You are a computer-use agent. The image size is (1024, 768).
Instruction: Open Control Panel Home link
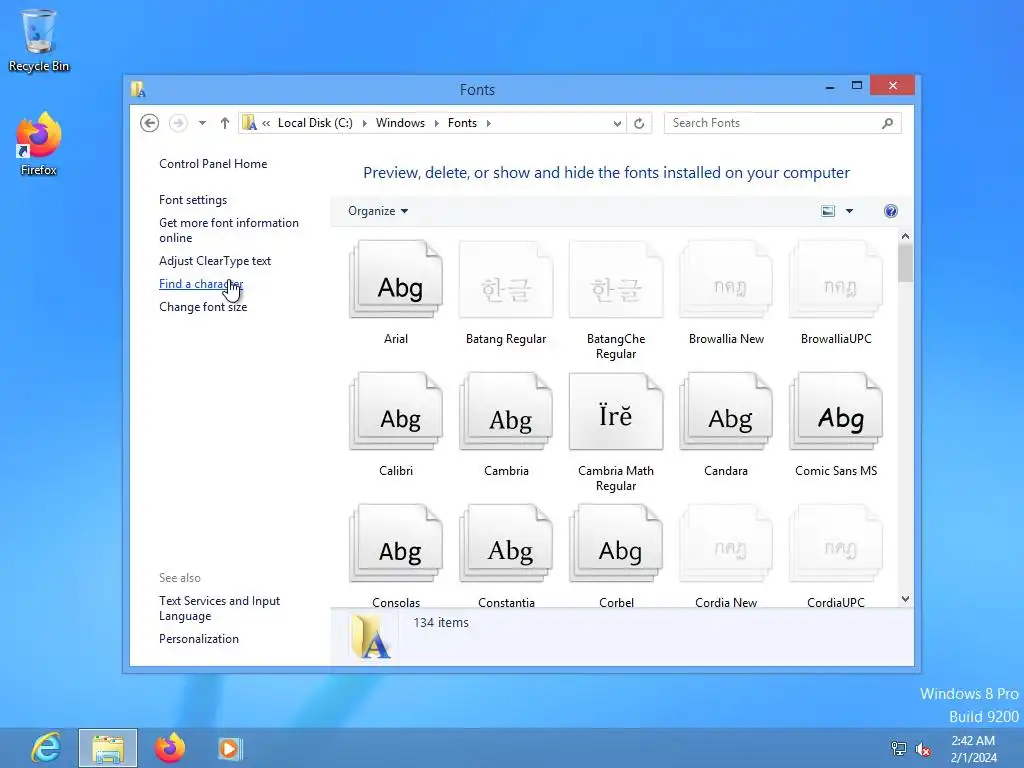click(213, 164)
